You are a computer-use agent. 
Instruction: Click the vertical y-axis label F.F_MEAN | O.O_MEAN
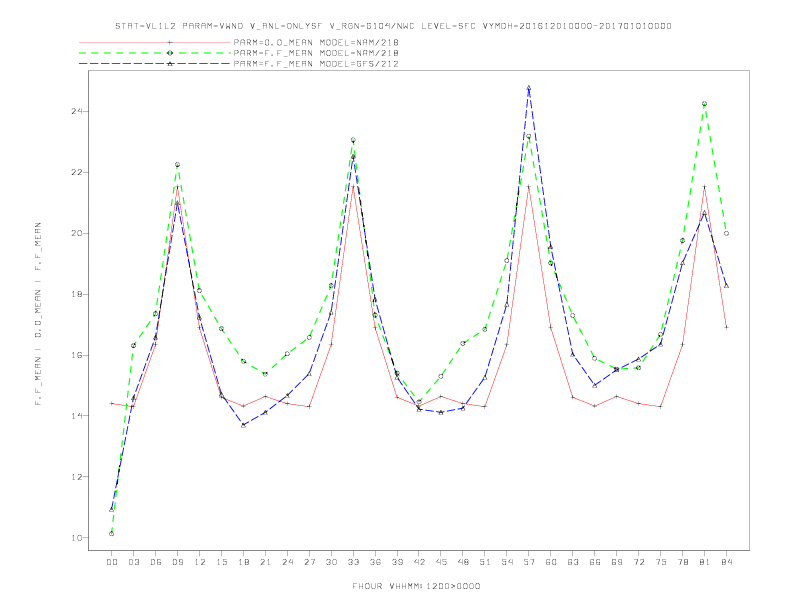click(38, 314)
